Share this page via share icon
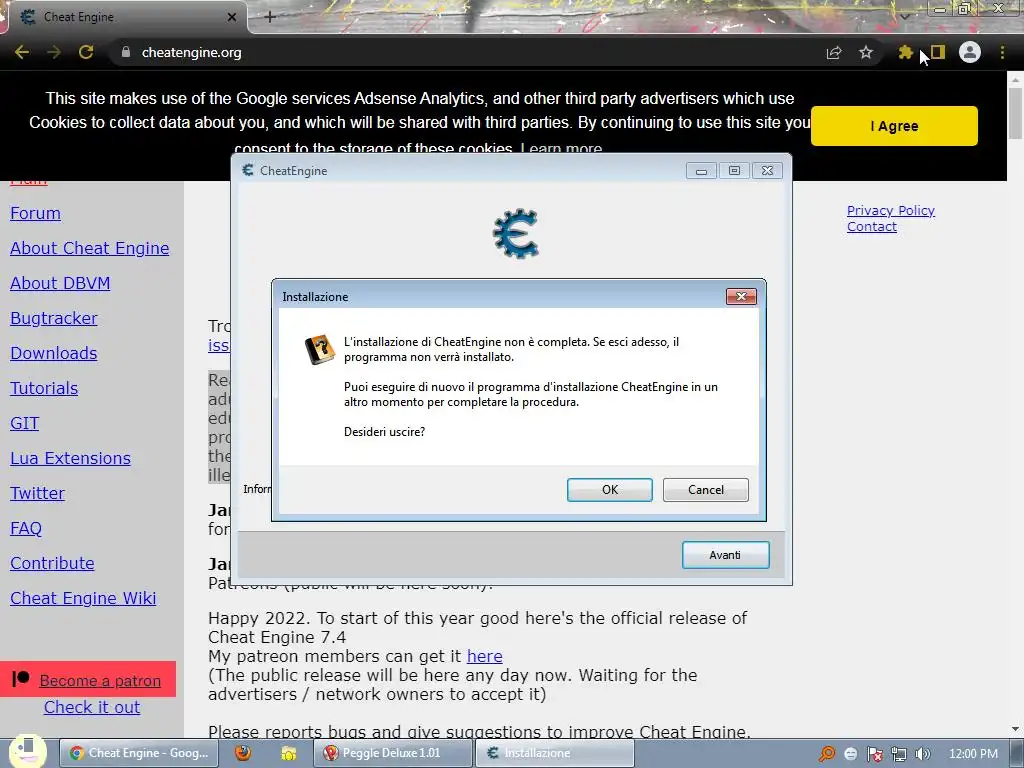 click(x=834, y=52)
